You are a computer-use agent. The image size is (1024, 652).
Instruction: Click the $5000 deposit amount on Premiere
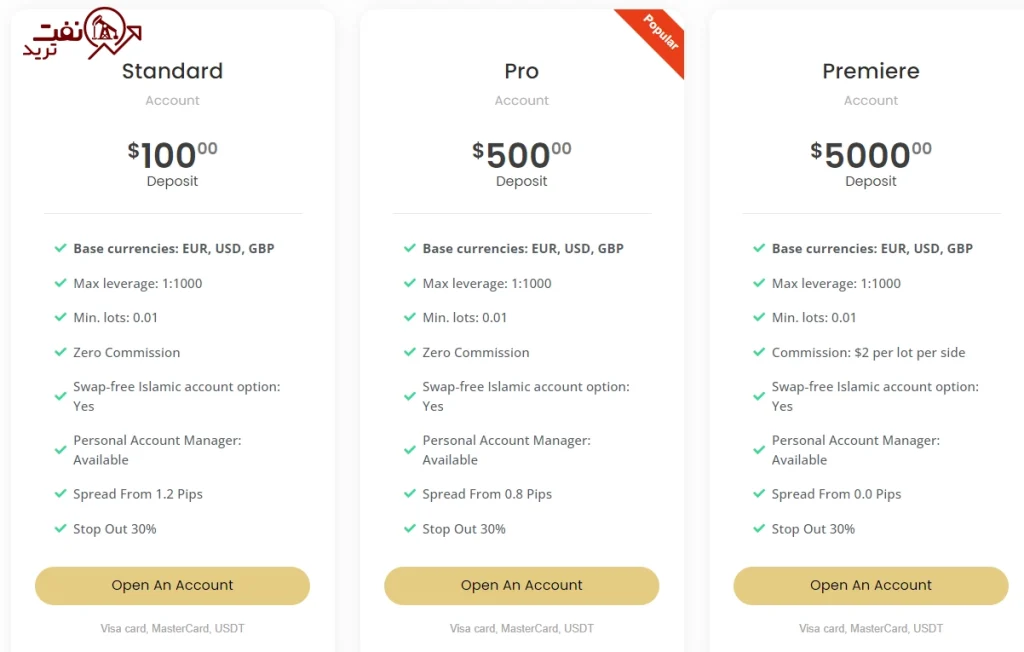pyautogui.click(x=871, y=155)
